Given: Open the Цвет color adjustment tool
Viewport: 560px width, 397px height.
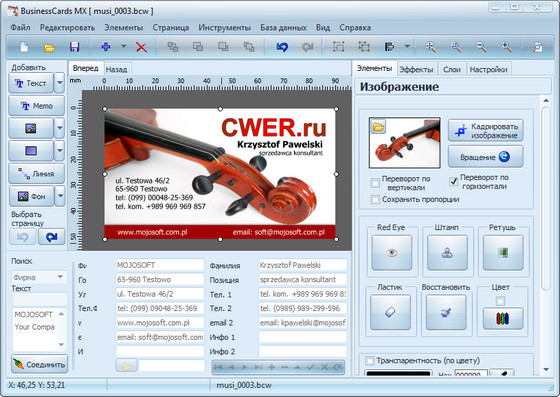Looking at the screenshot, I should click(x=503, y=318).
